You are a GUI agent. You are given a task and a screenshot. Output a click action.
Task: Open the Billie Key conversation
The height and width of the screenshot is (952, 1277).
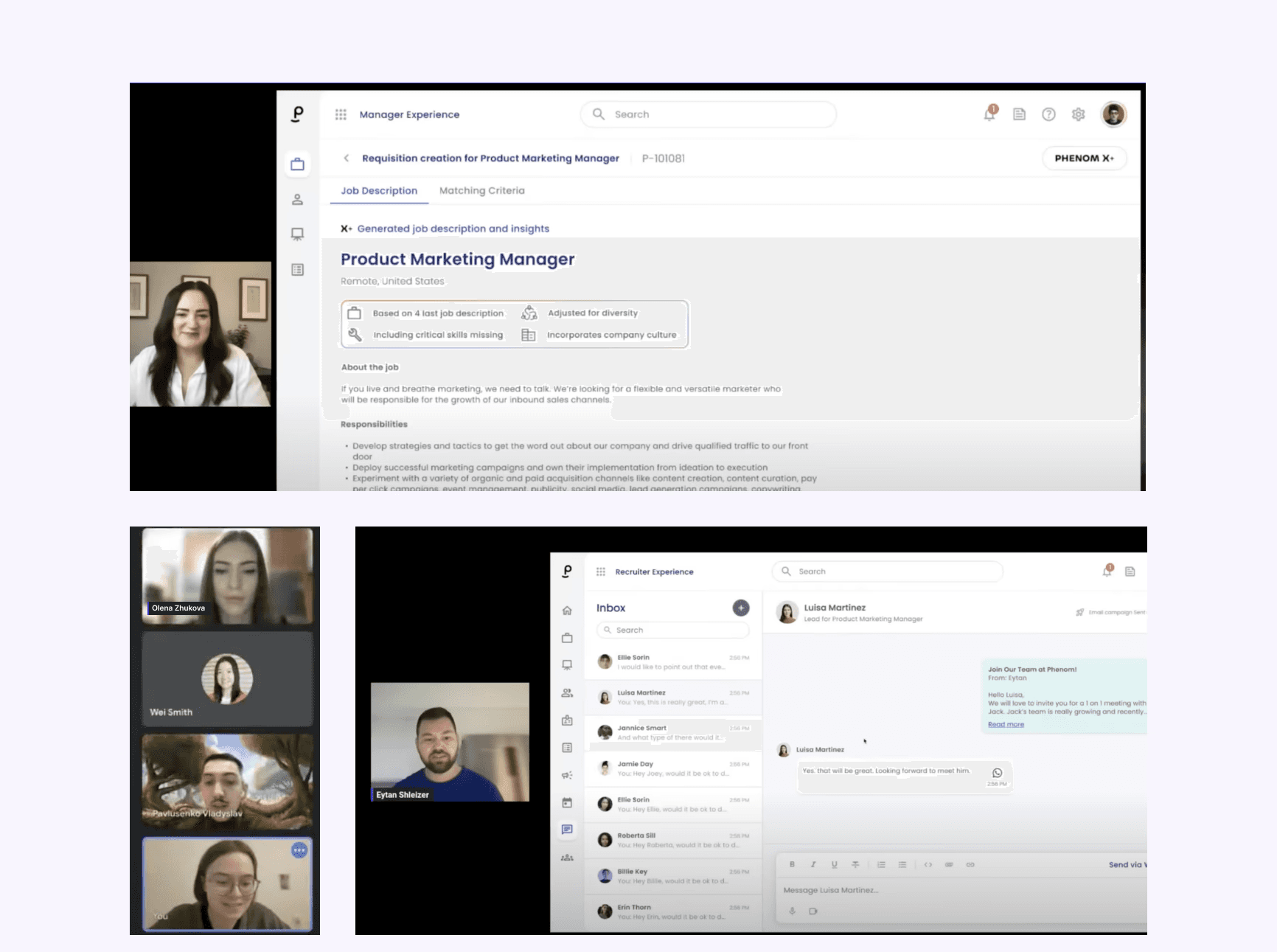click(673, 876)
